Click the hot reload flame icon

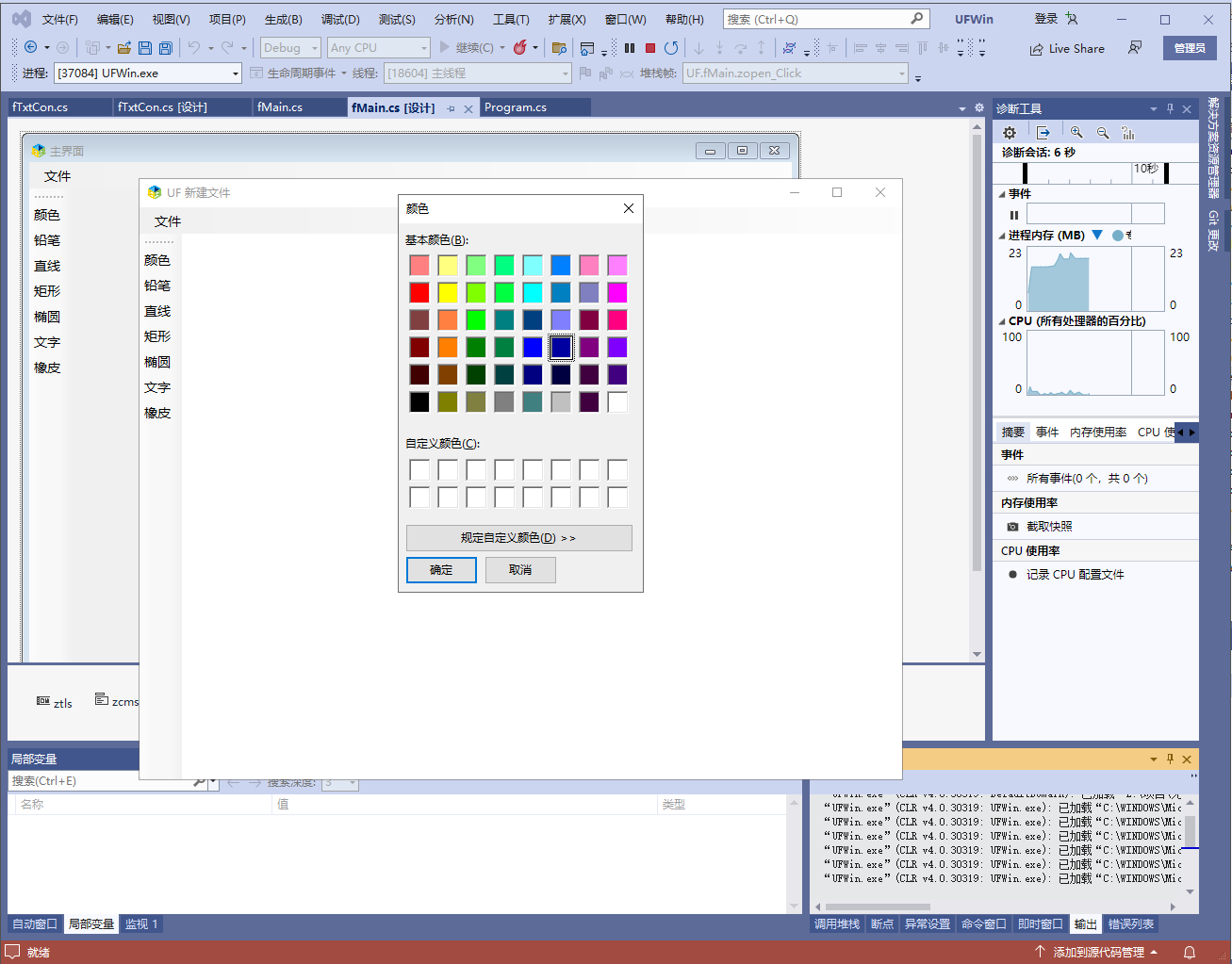point(519,47)
